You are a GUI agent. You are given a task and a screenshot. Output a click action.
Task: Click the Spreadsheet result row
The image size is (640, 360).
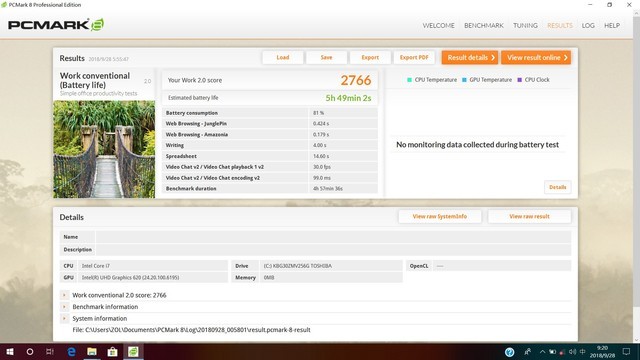(270, 156)
